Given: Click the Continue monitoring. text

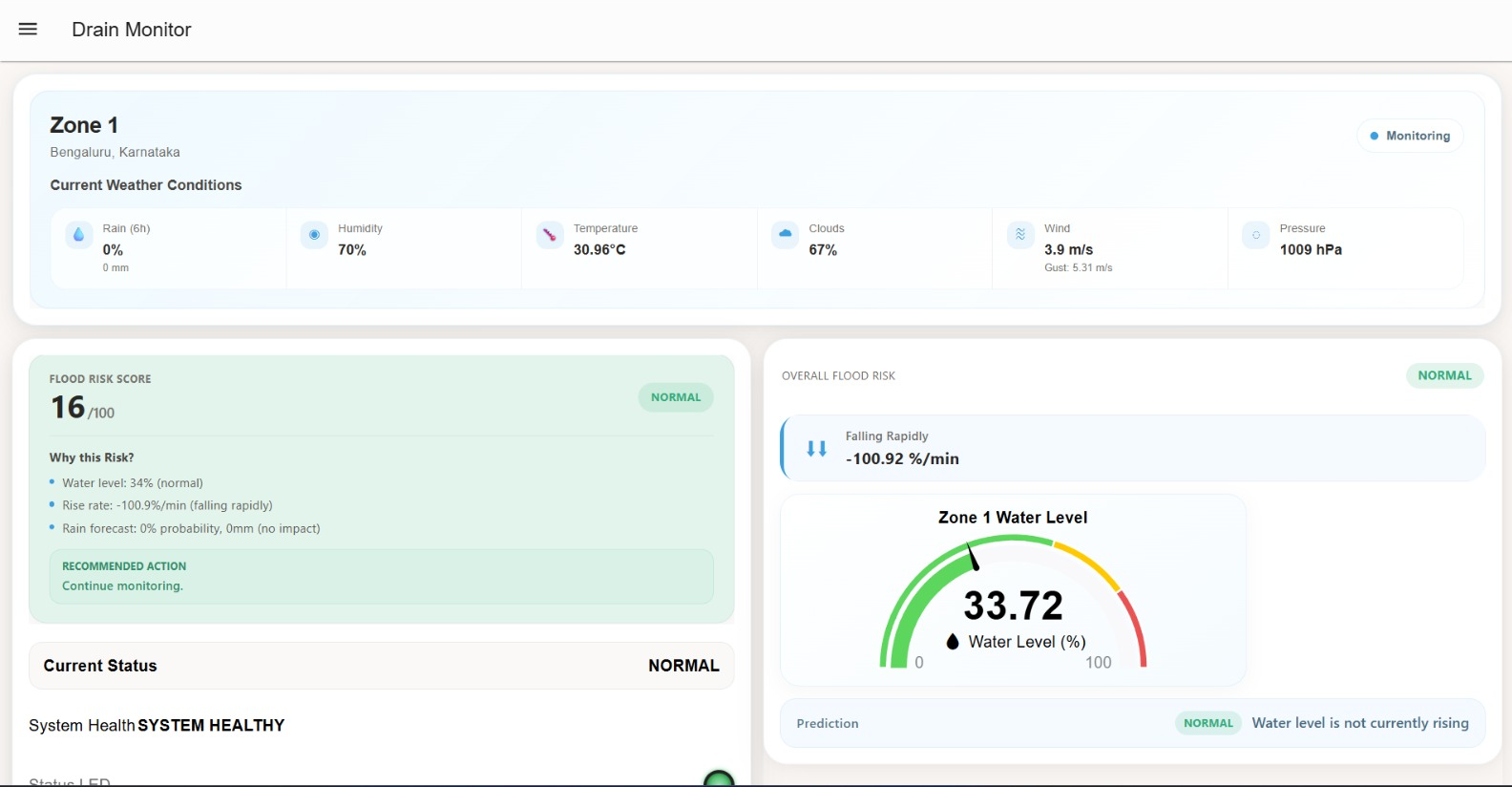Looking at the screenshot, I should [122, 586].
